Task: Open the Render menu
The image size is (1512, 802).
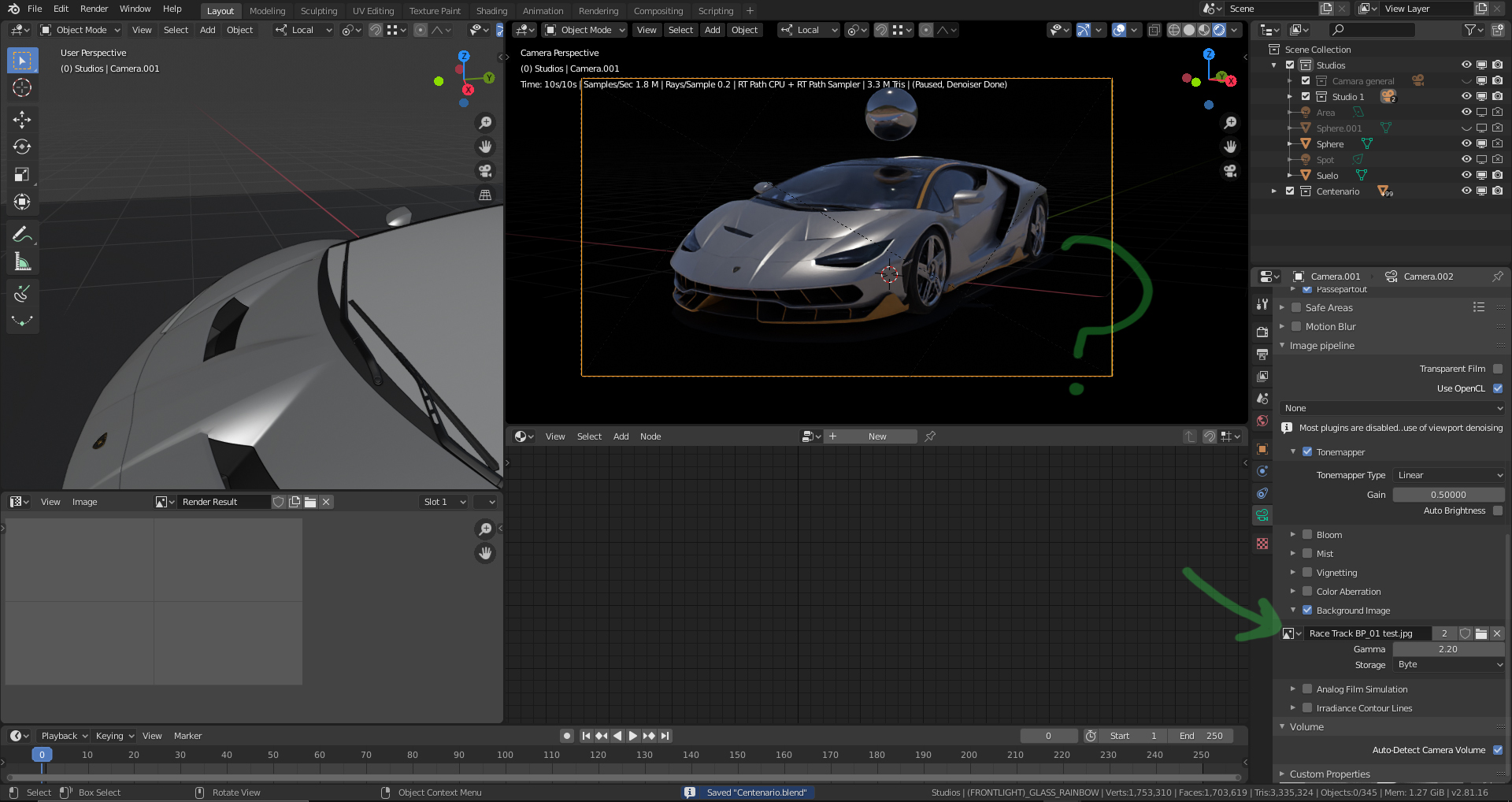Action: tap(94, 9)
